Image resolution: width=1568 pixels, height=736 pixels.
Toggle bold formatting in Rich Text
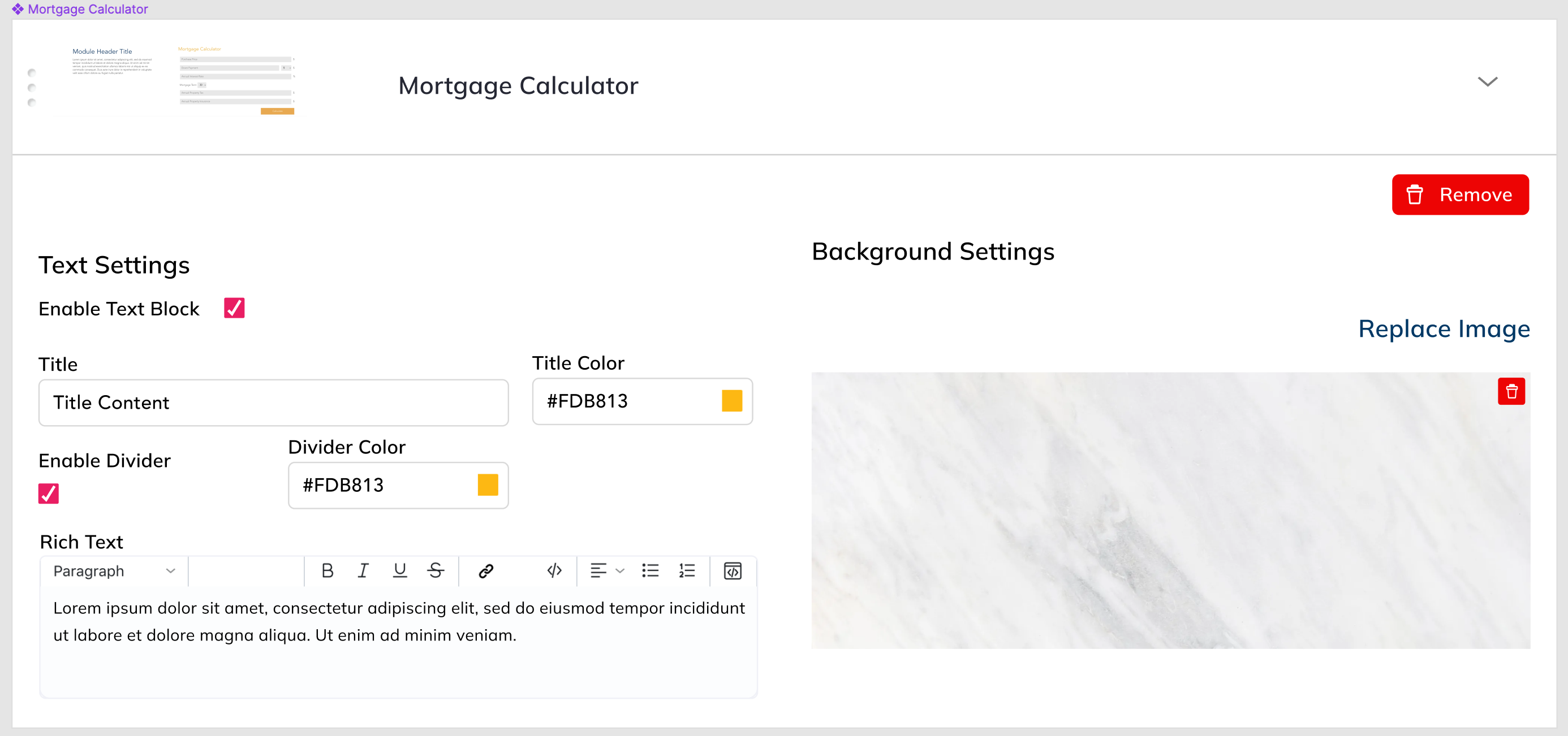point(327,570)
